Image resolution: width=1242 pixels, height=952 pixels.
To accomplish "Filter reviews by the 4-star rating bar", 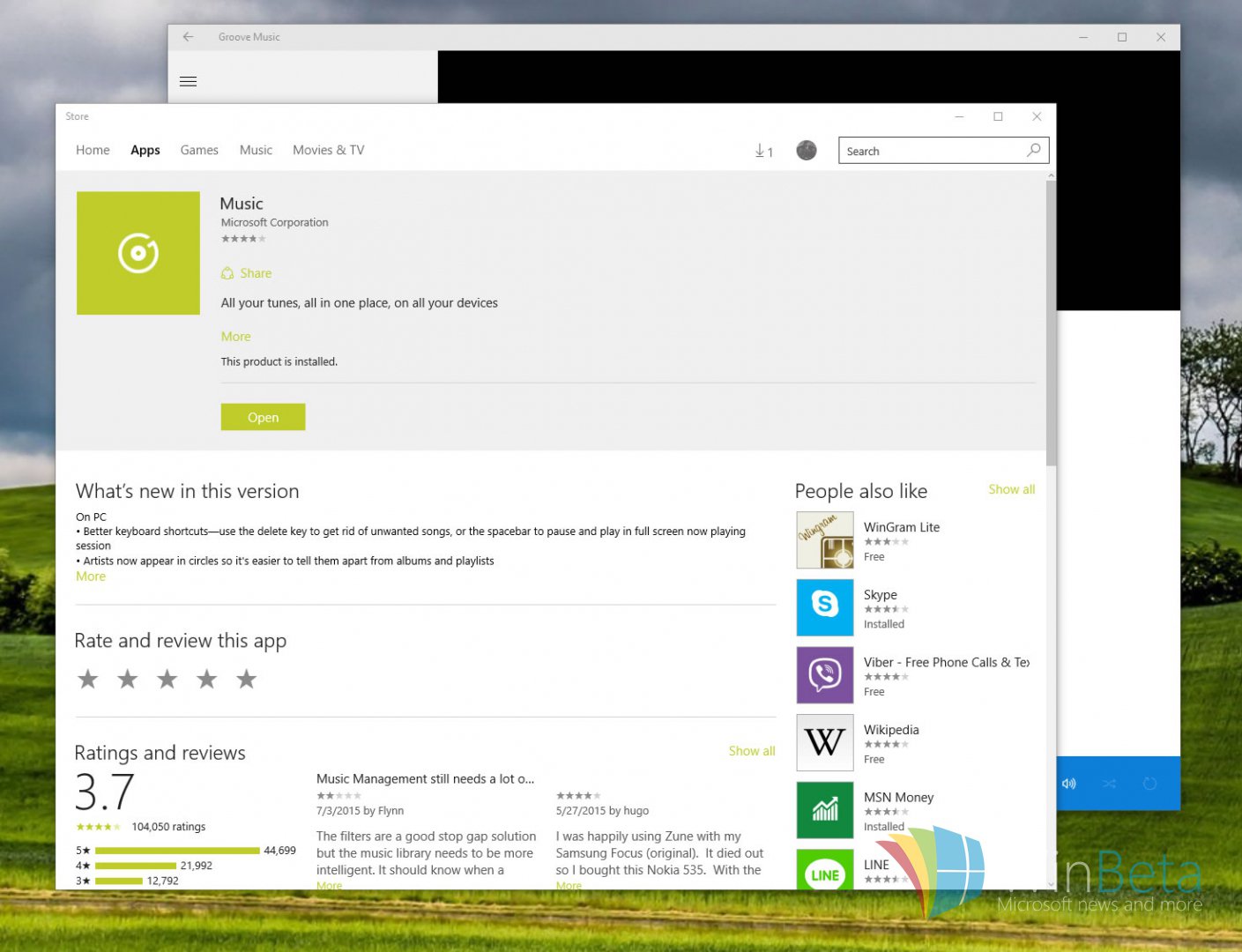I will pos(136,866).
